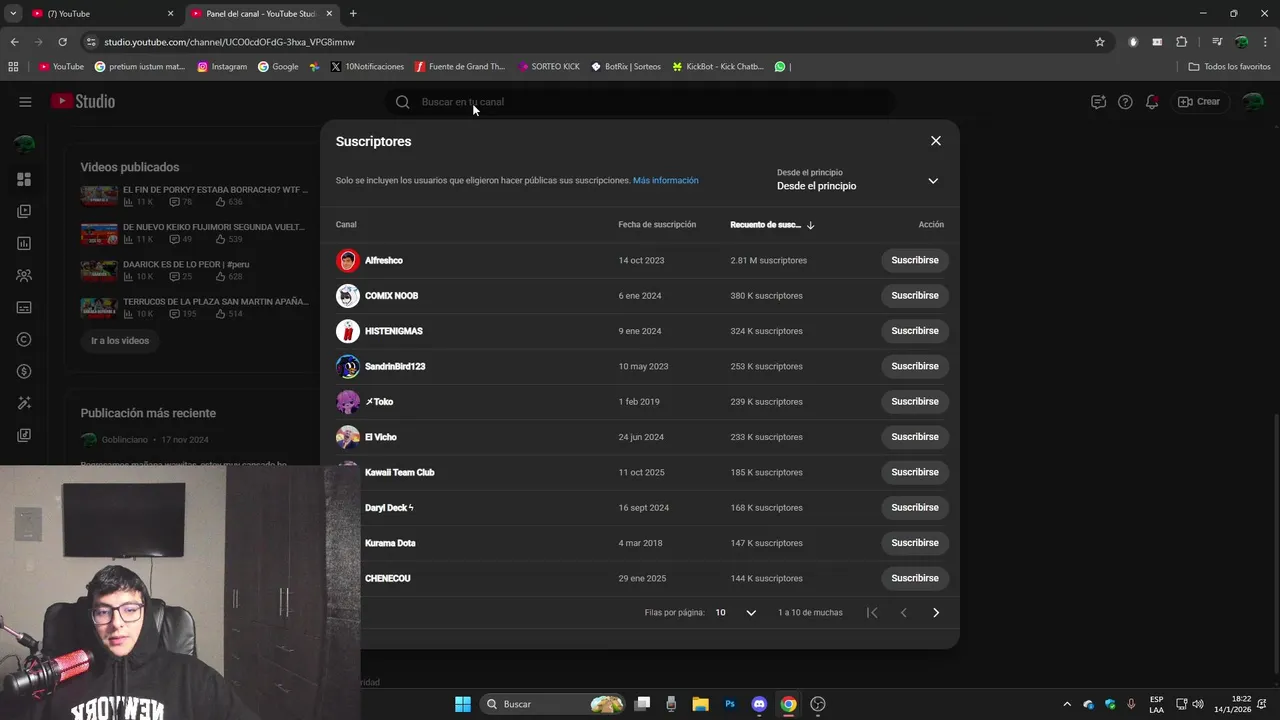Open the SORTEO KICK bookmark
1280x720 pixels.
(x=549, y=66)
